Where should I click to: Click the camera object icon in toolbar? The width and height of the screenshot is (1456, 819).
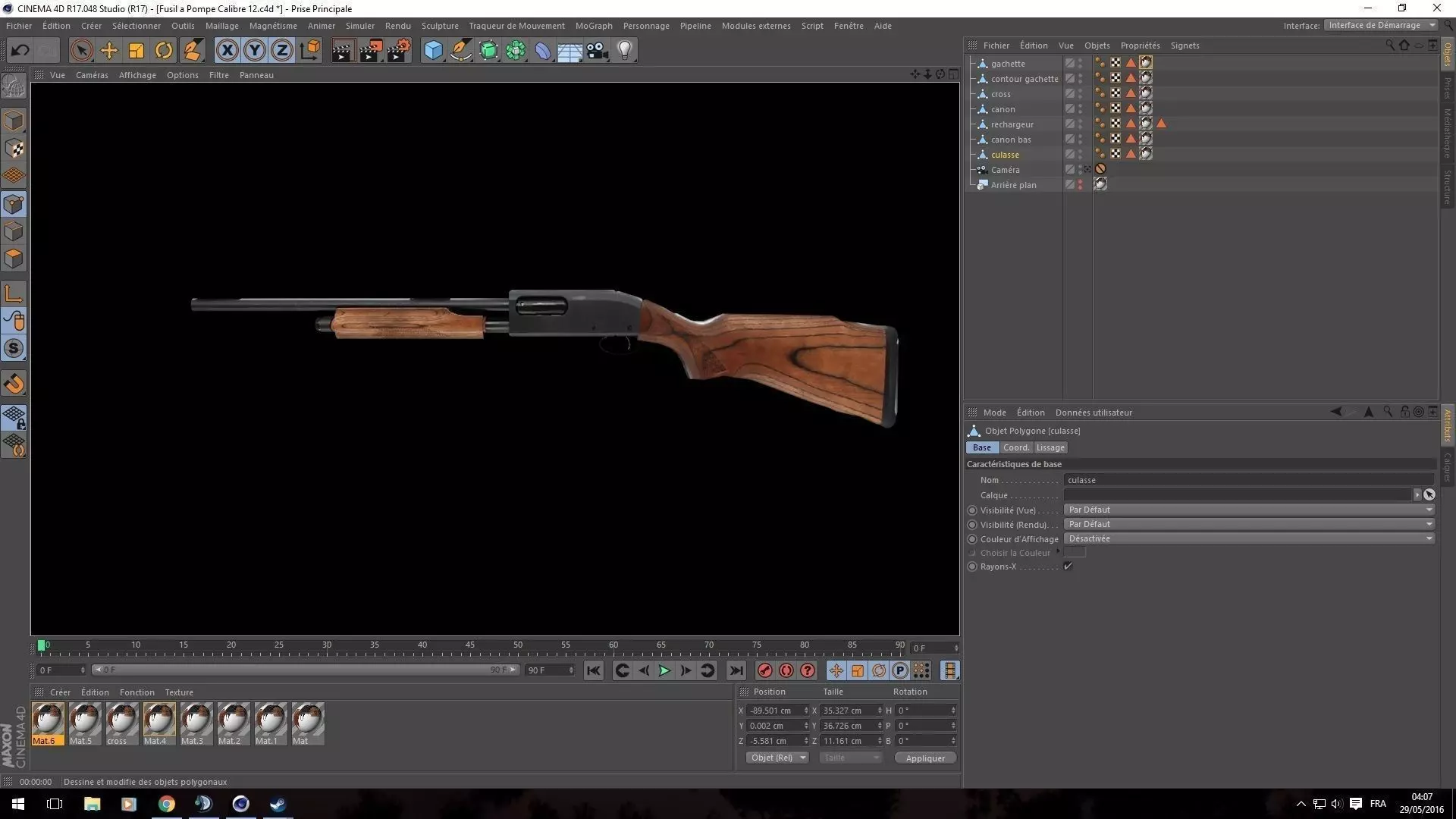(597, 51)
